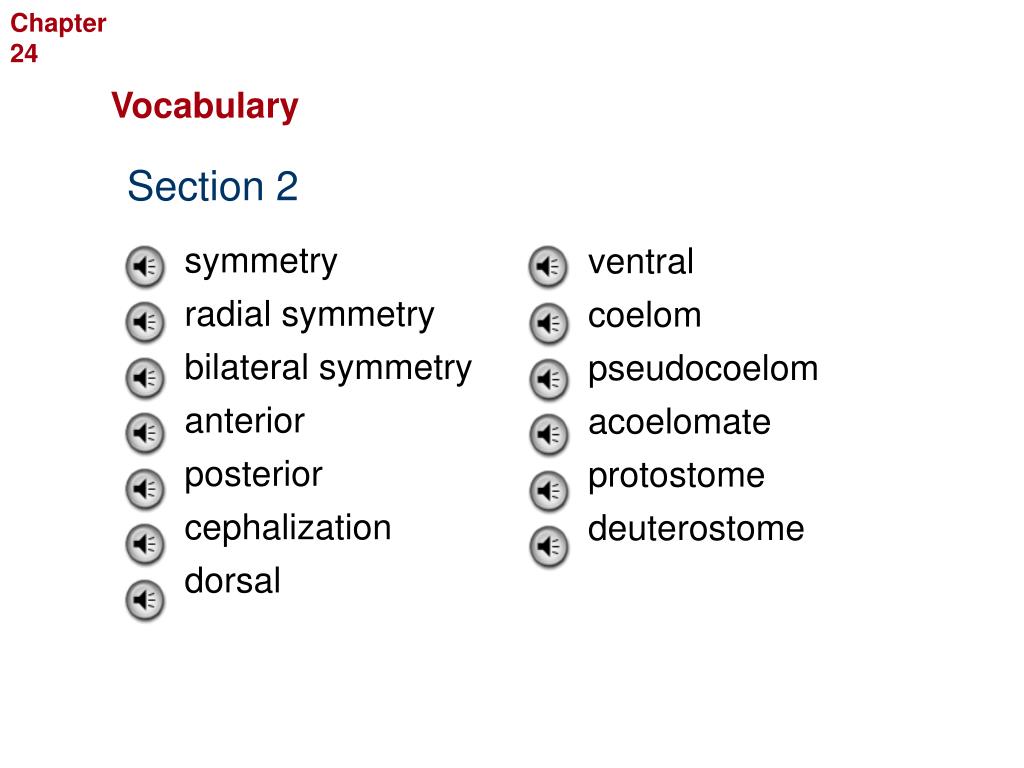Play pronunciation of cephalization
Screen dimensions: 1024x768
pyautogui.click(x=144, y=544)
